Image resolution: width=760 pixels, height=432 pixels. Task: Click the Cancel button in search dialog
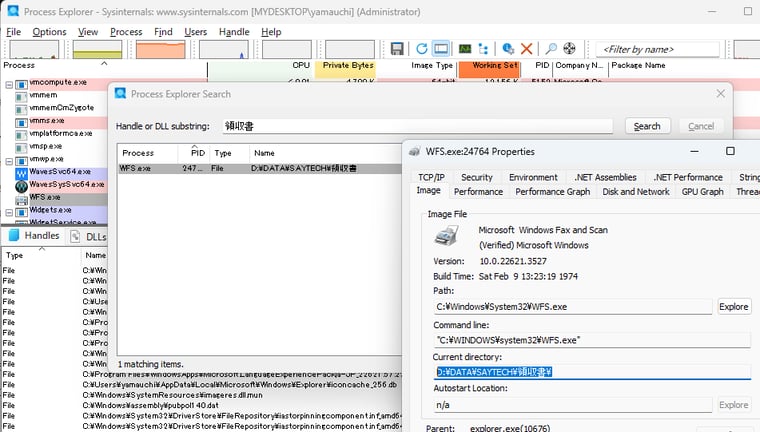click(701, 127)
